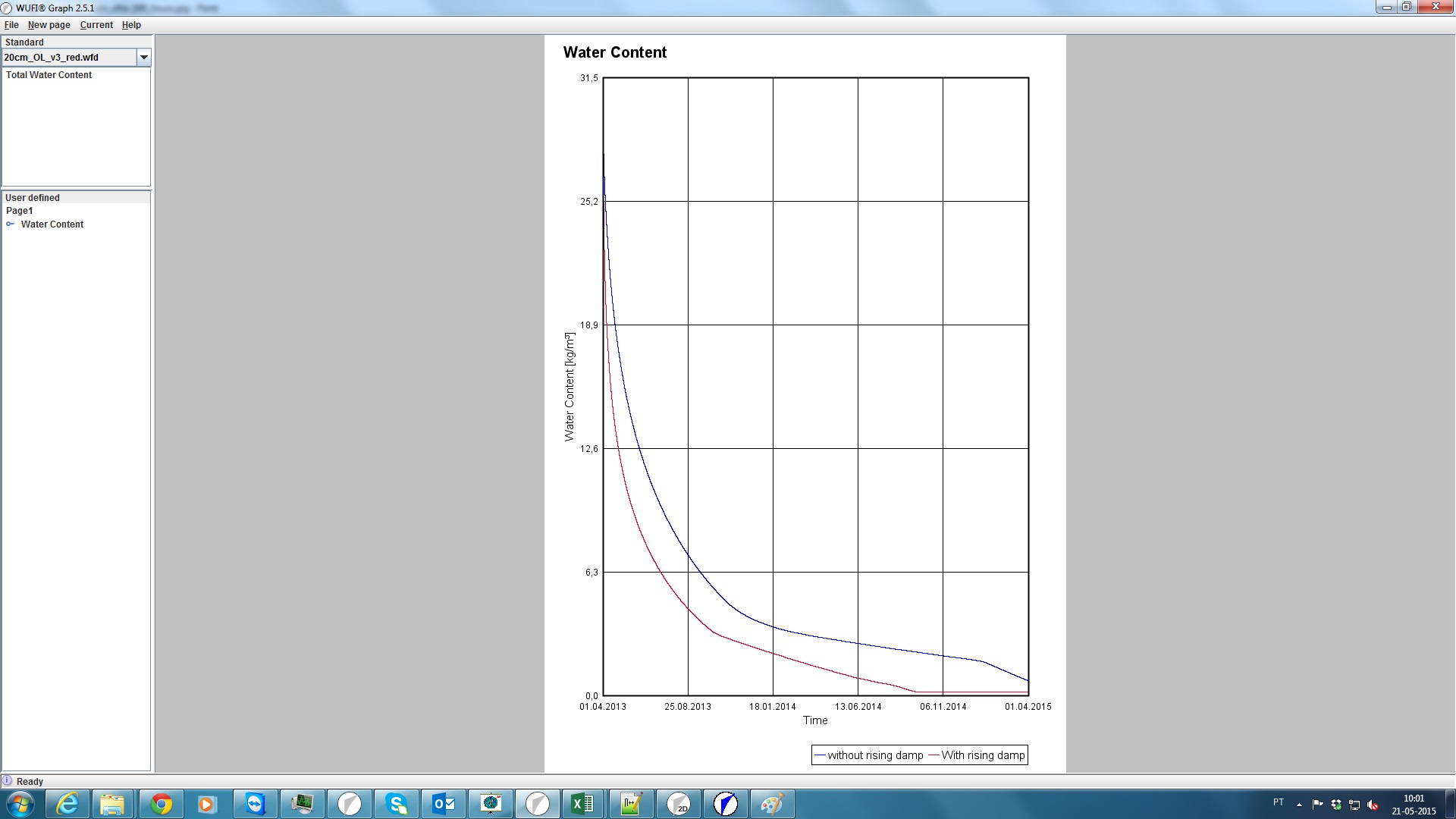1456x819 pixels.
Task: Click the Ready status bar info icon
Action: pyautogui.click(x=8, y=781)
